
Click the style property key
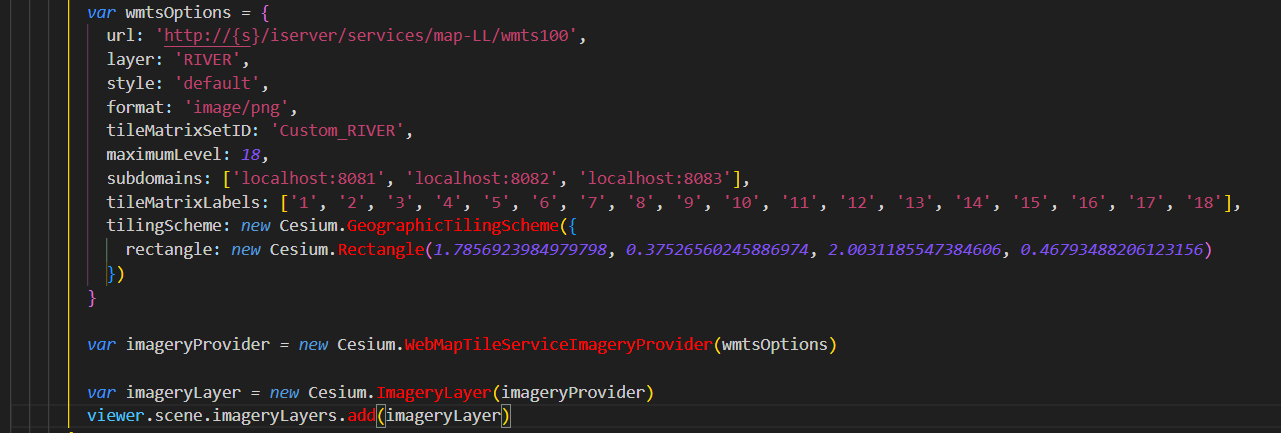[131, 83]
